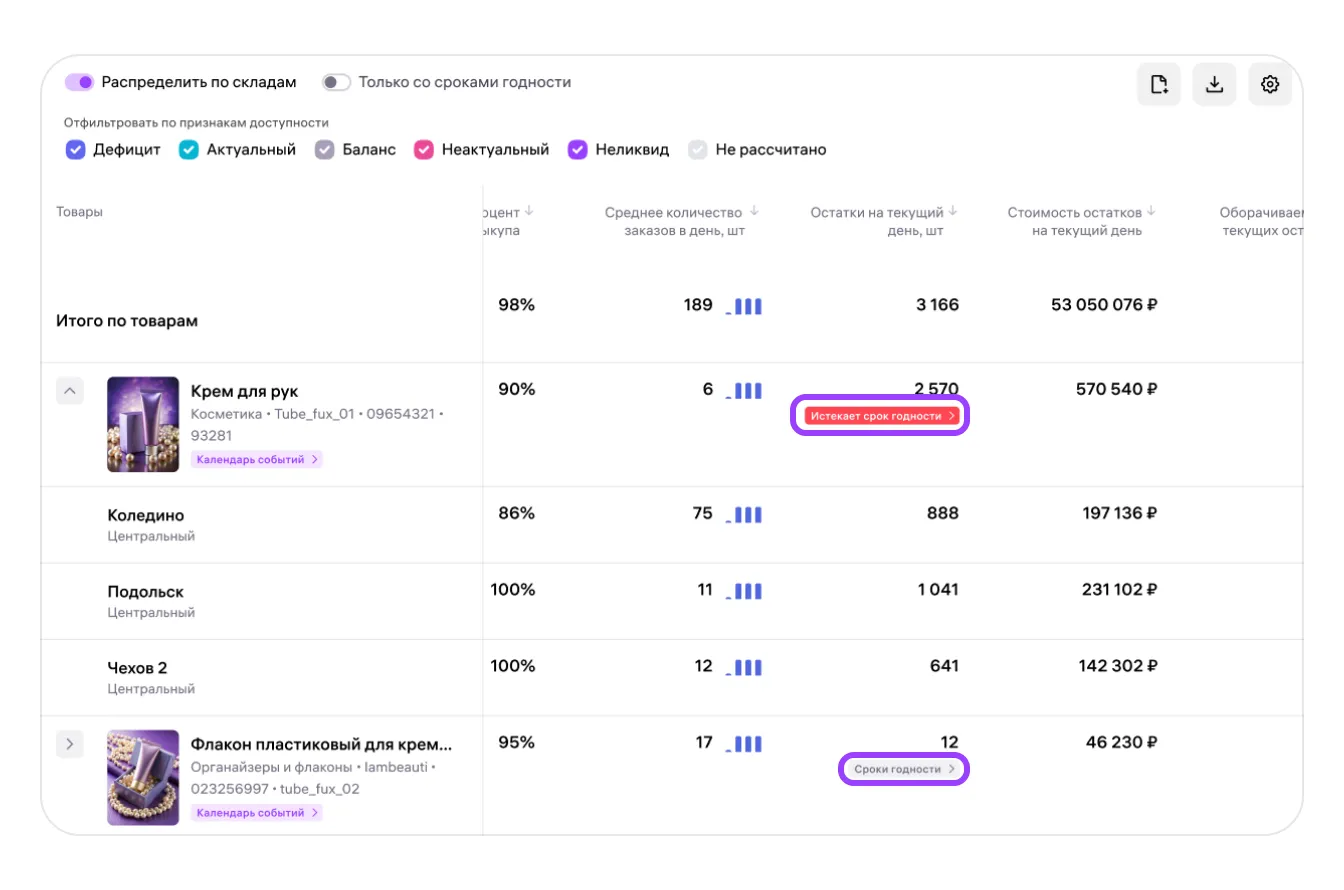Sort by current day stock arrow
Screen dimensions: 1344x890
tap(953, 212)
